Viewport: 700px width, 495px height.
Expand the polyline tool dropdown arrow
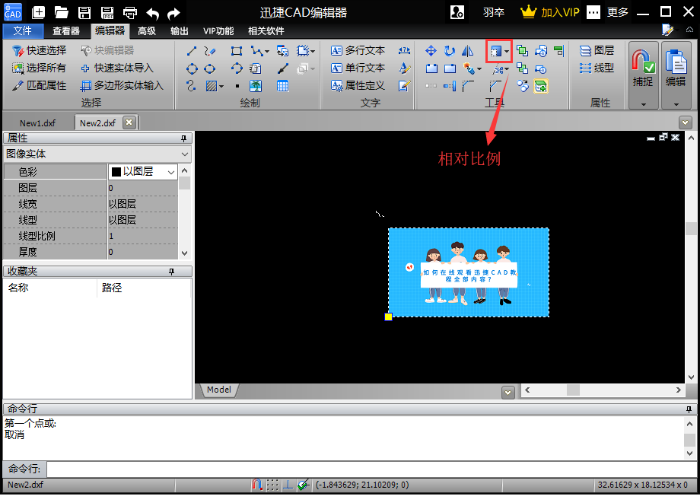tap(267, 51)
